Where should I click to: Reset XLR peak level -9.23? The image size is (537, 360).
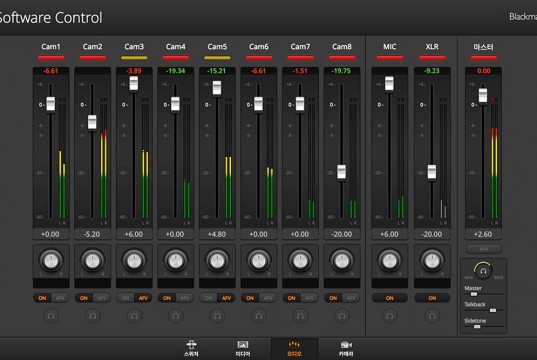[432, 71]
